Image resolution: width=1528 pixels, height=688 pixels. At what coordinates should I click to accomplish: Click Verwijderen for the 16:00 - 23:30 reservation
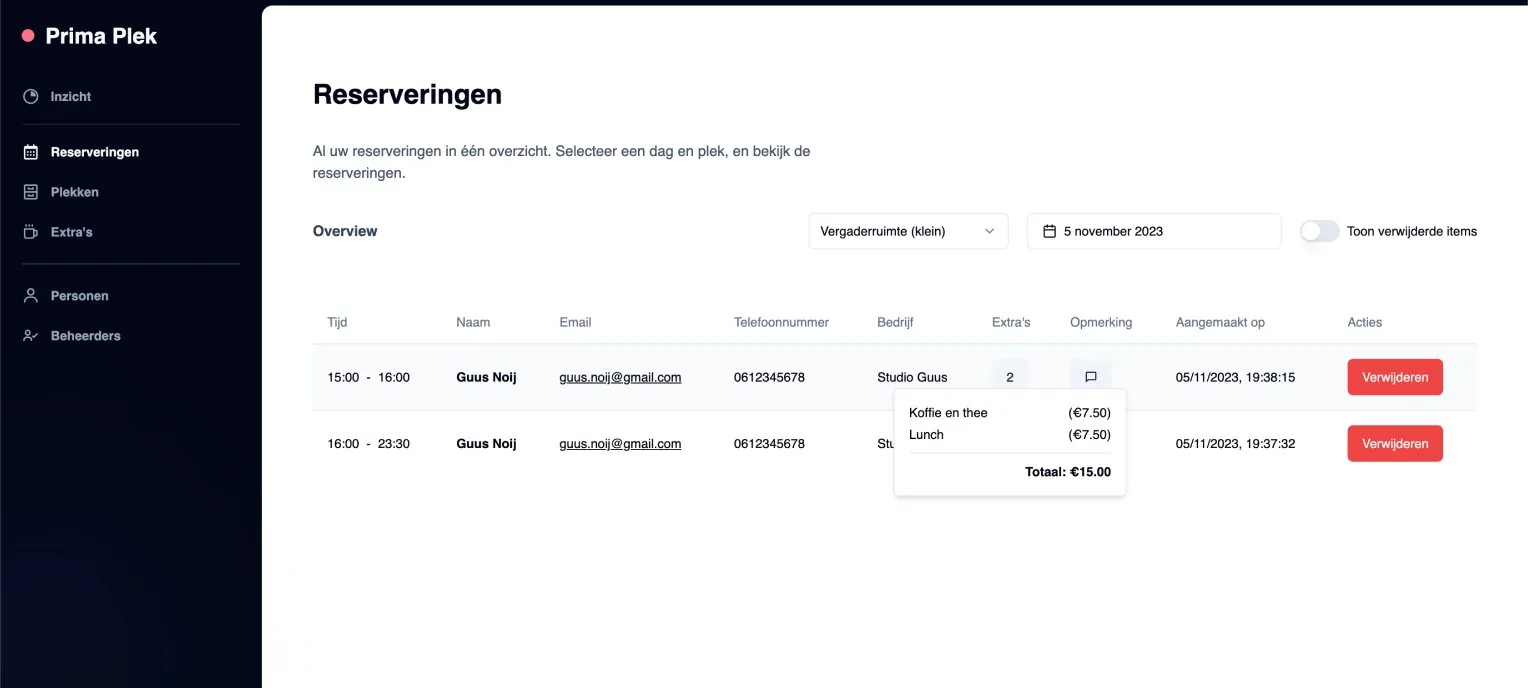1395,443
